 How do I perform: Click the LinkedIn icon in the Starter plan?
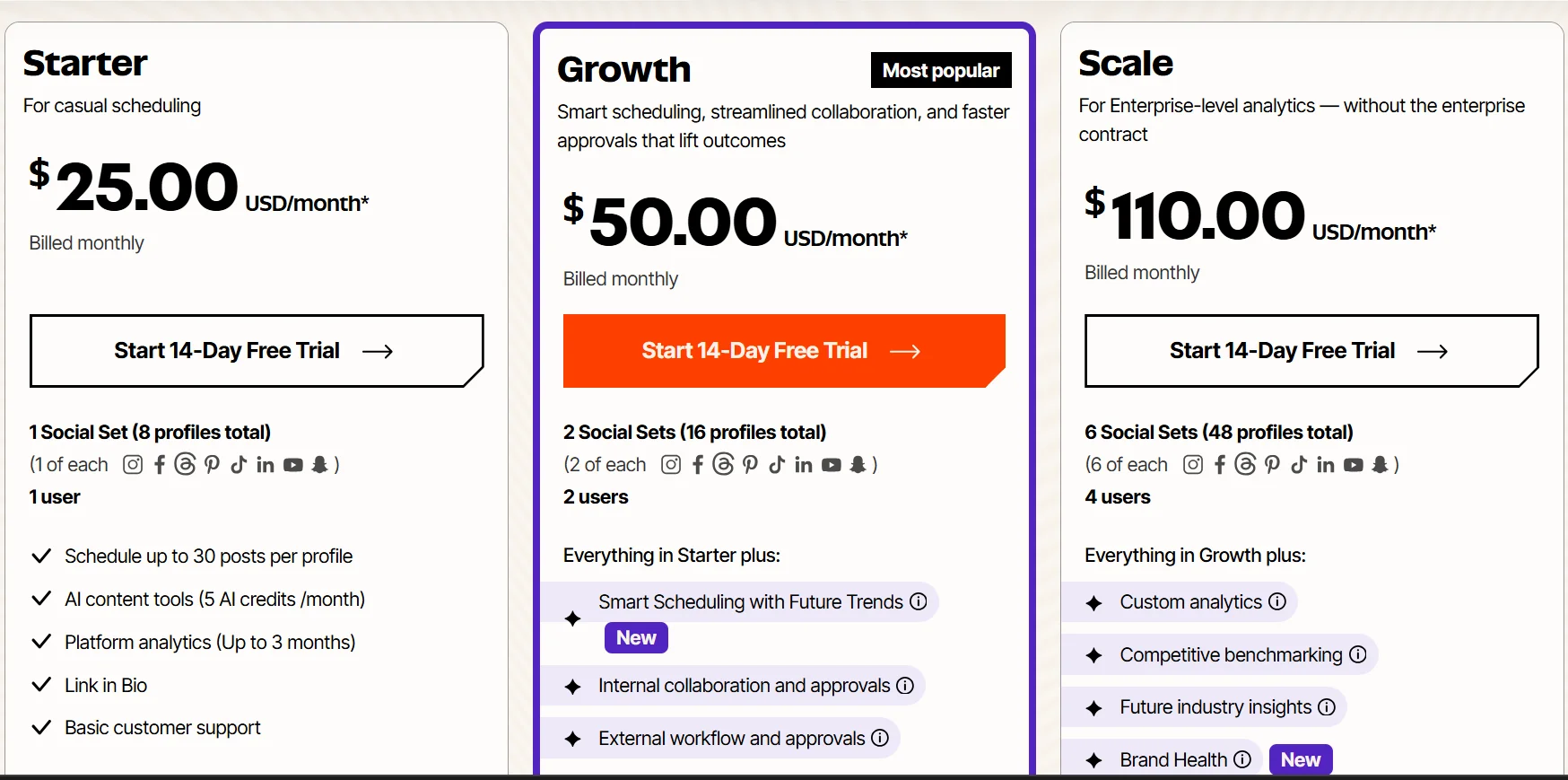266,464
